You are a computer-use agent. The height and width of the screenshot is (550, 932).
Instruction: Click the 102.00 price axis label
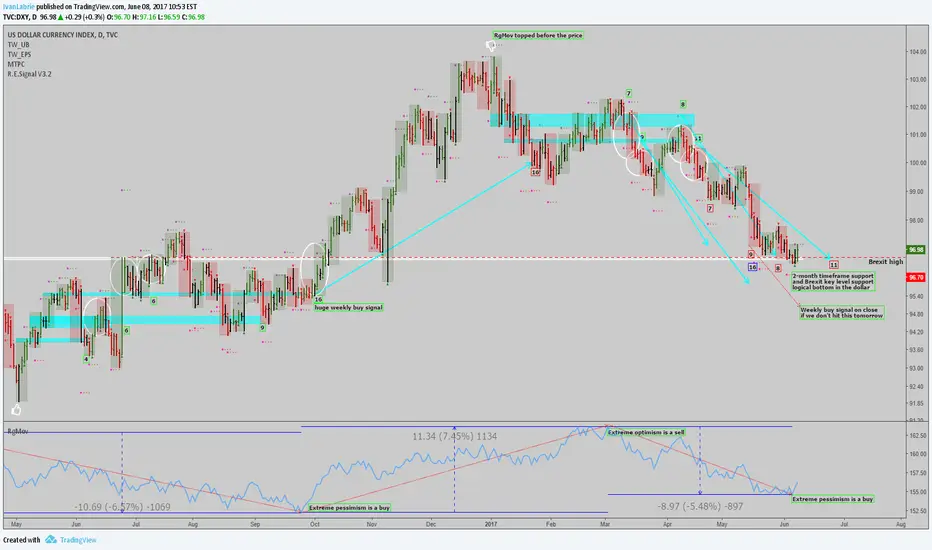[917, 107]
